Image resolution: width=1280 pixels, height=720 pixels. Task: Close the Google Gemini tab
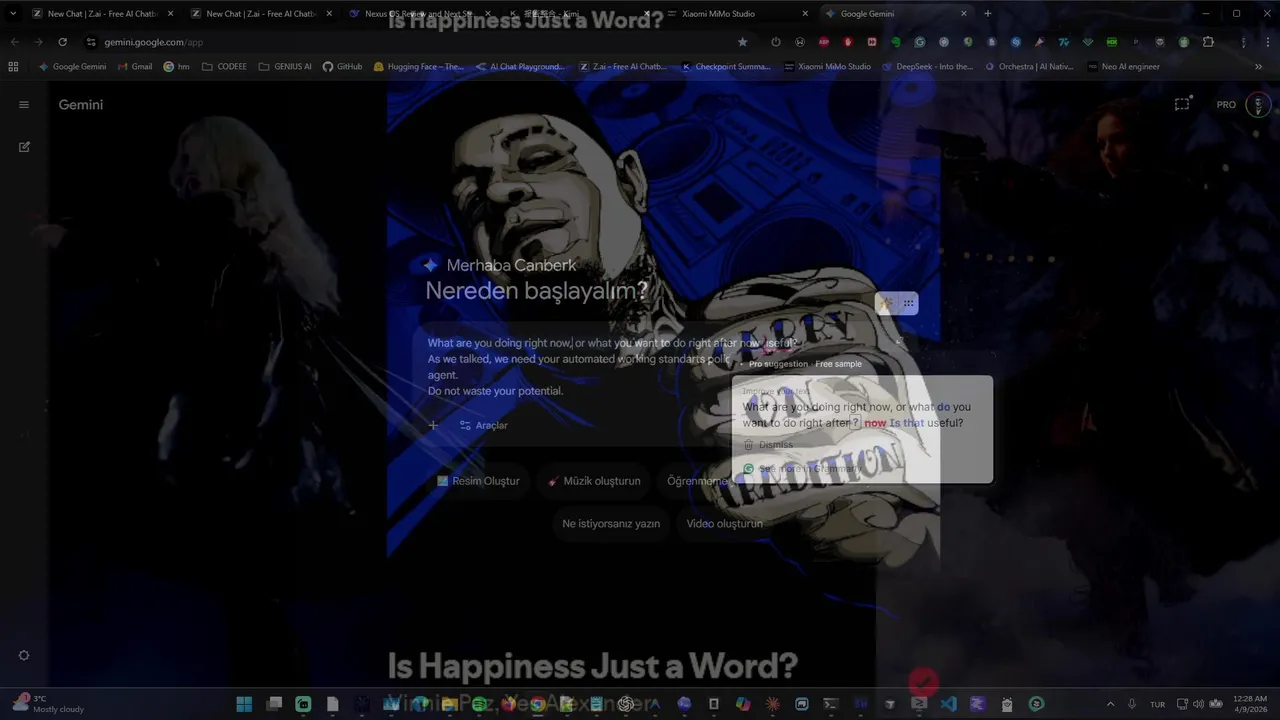tap(964, 14)
